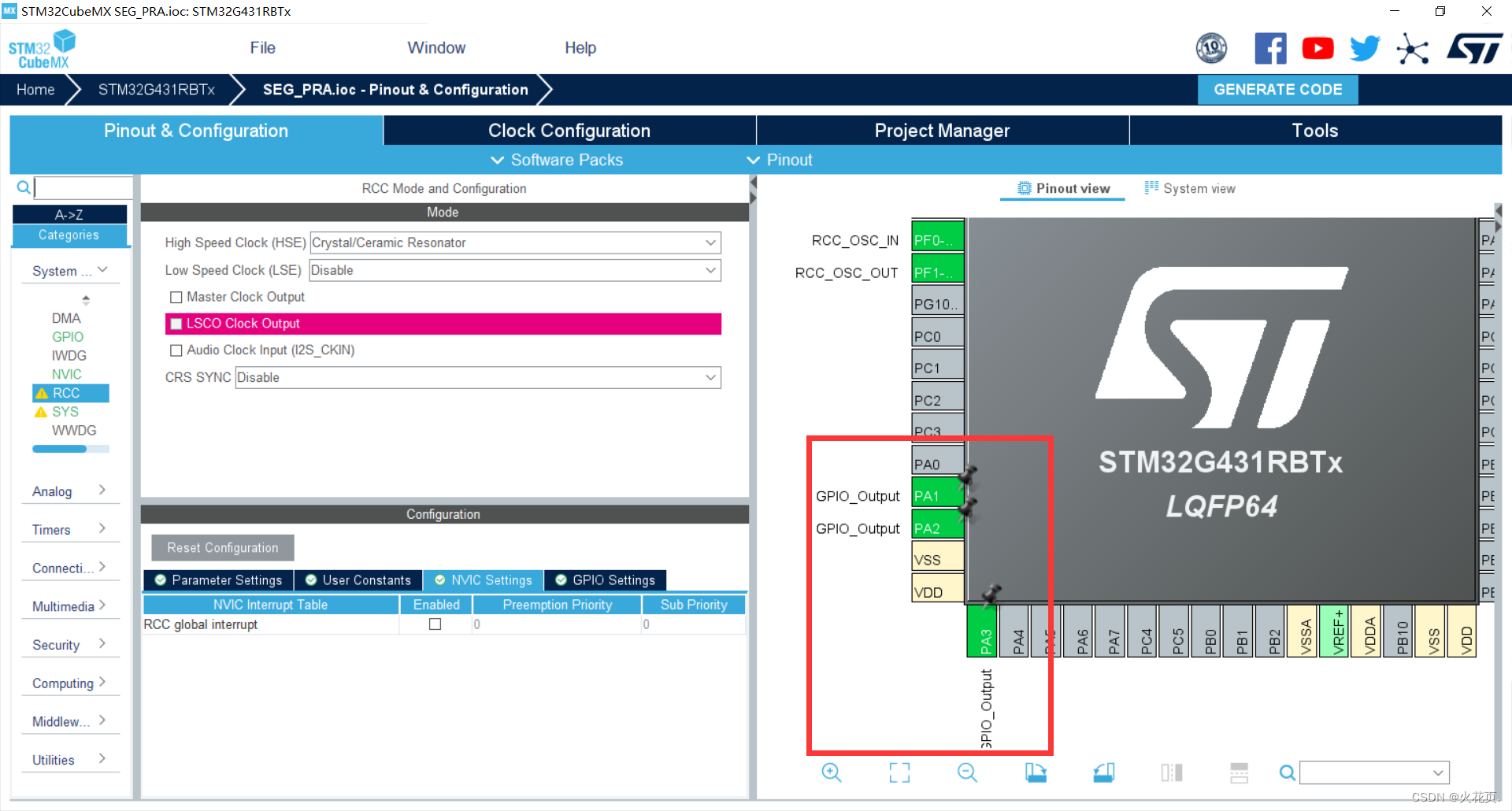Switch to System view
Viewport: 1512px width, 811px height.
[x=1190, y=188]
